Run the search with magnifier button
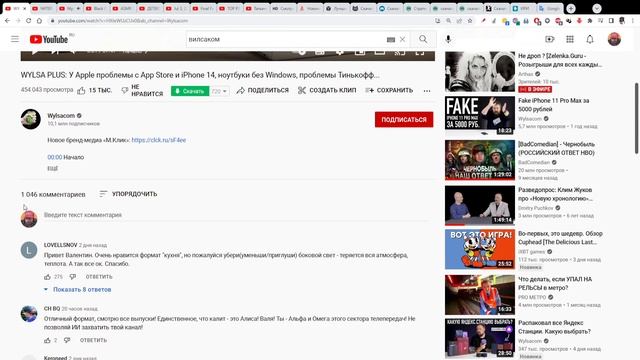 (x=423, y=39)
